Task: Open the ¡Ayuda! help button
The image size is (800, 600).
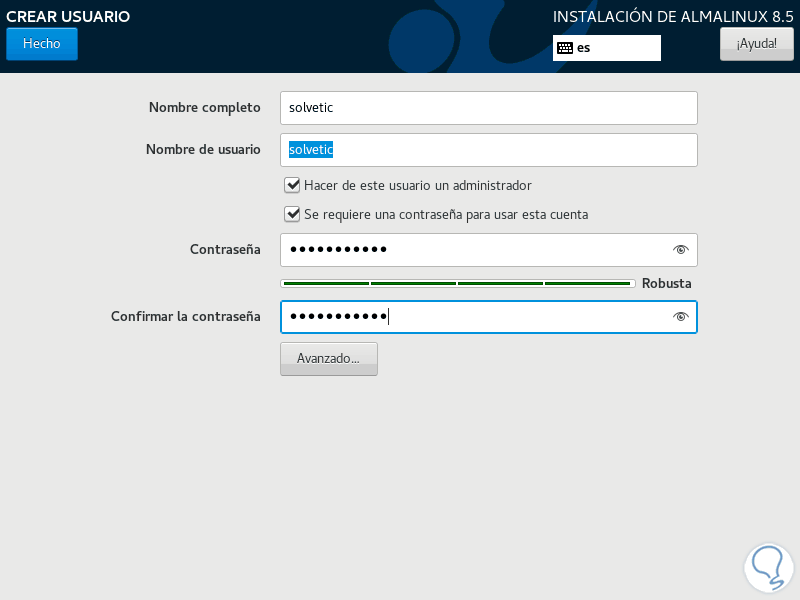Action: (757, 44)
